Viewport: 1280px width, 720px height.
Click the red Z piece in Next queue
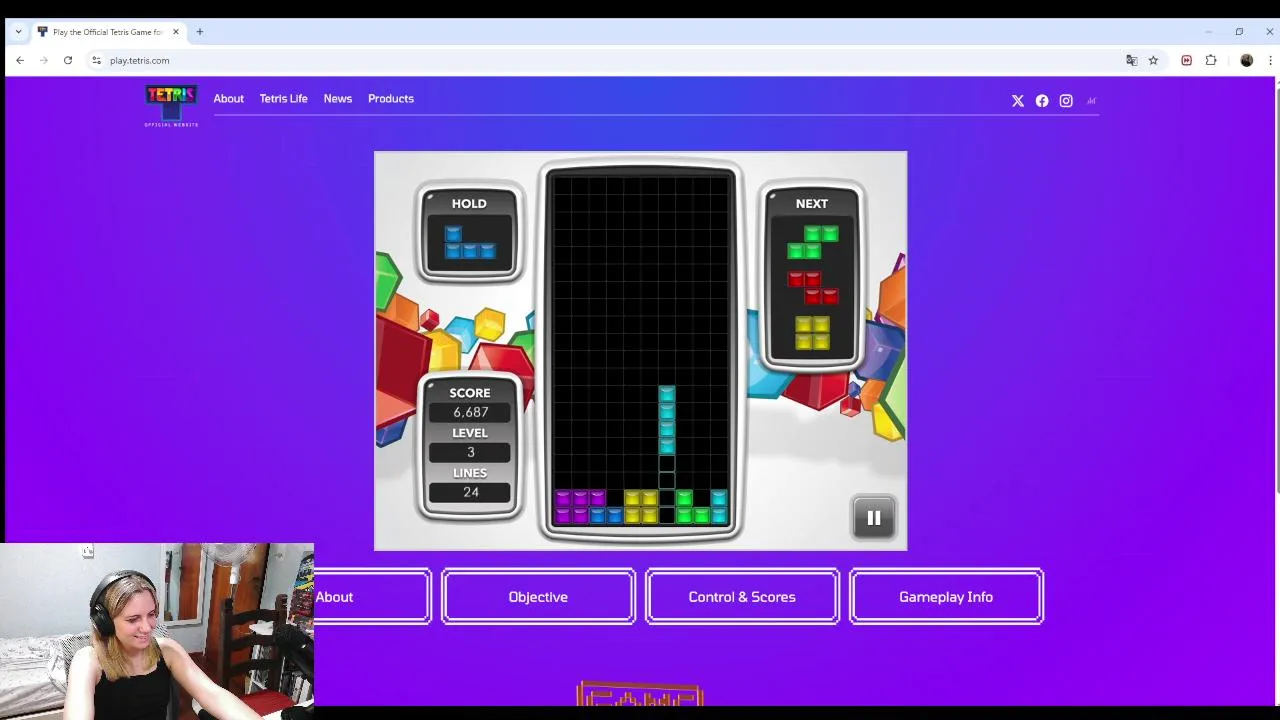[x=812, y=288]
